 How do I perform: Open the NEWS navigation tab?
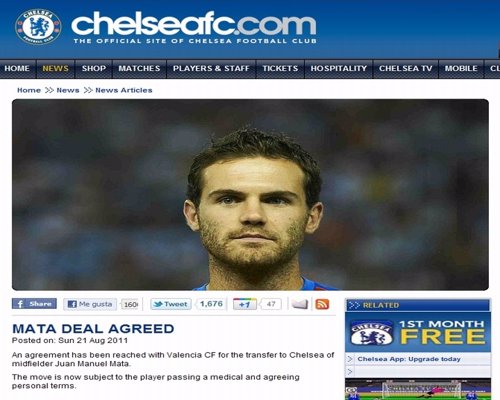(x=55, y=69)
